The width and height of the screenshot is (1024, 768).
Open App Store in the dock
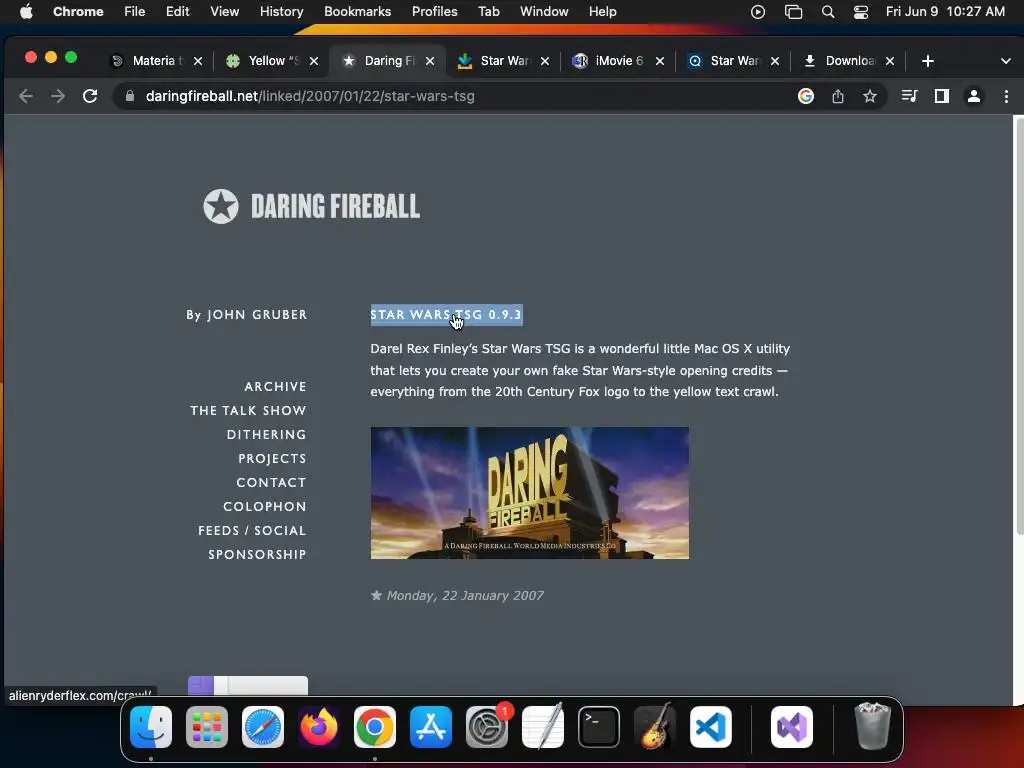click(x=431, y=727)
